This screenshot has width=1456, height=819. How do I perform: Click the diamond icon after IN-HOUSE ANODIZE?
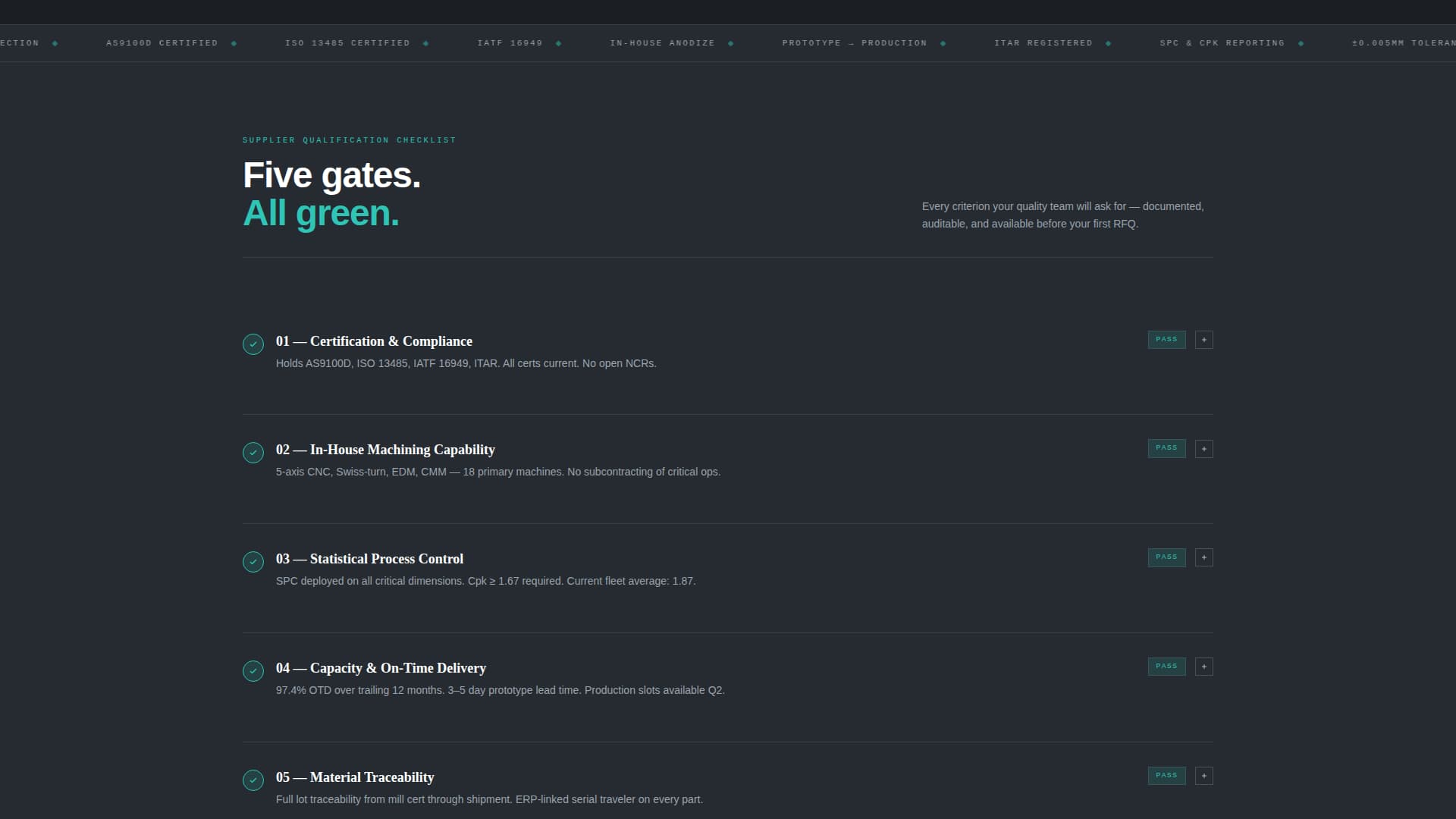click(x=730, y=43)
